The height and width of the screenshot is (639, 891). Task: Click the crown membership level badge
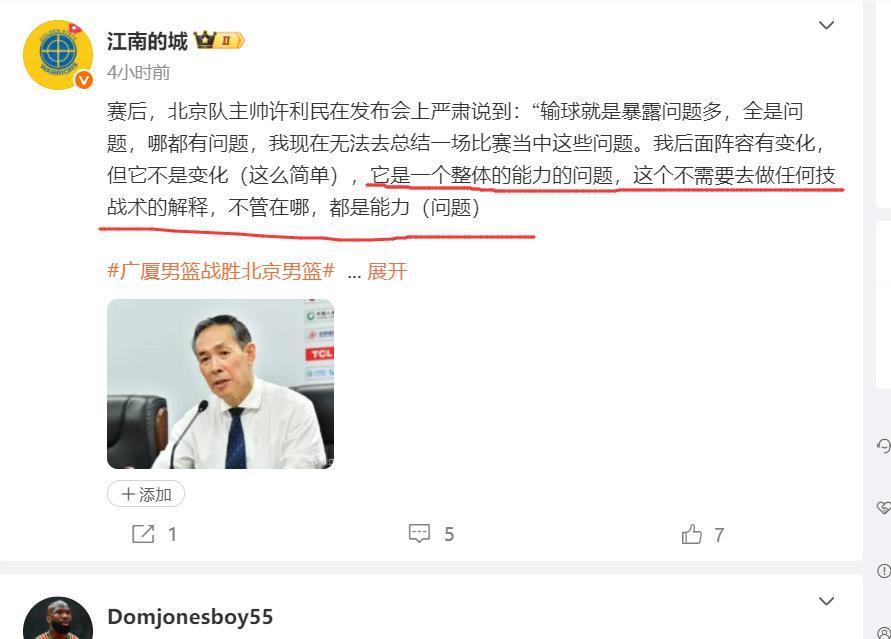[219, 40]
